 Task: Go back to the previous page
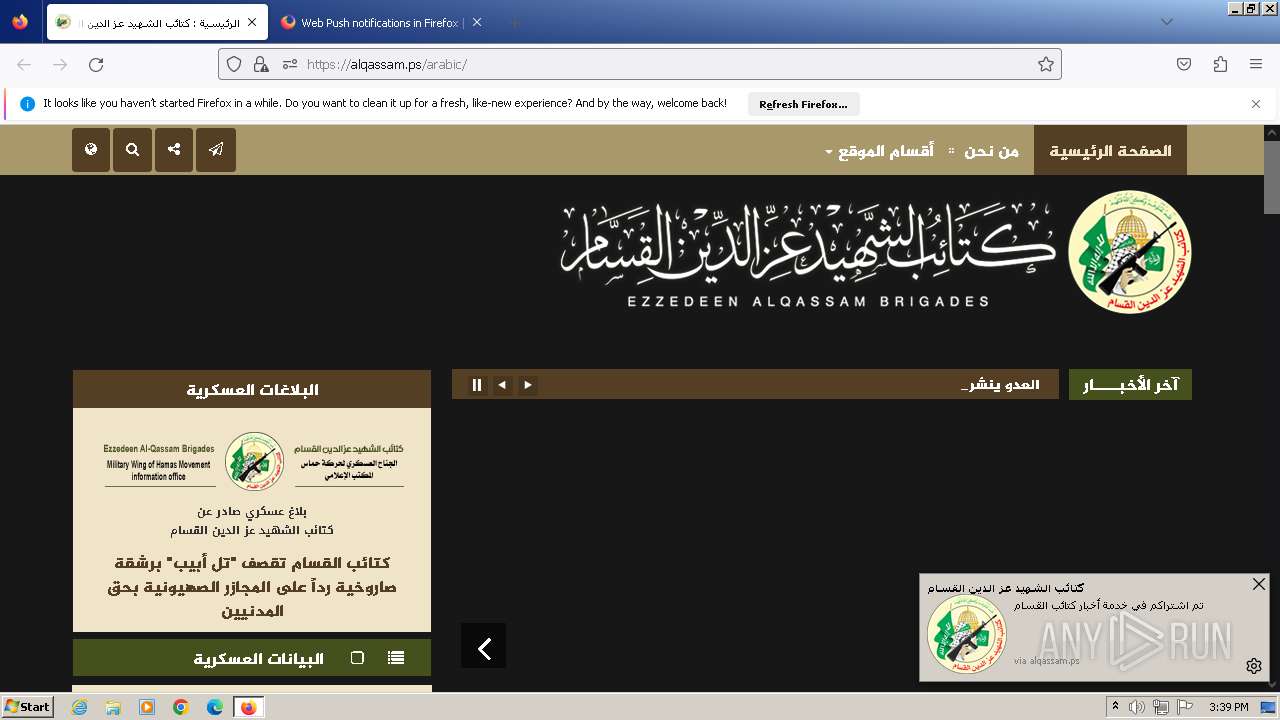[x=24, y=64]
